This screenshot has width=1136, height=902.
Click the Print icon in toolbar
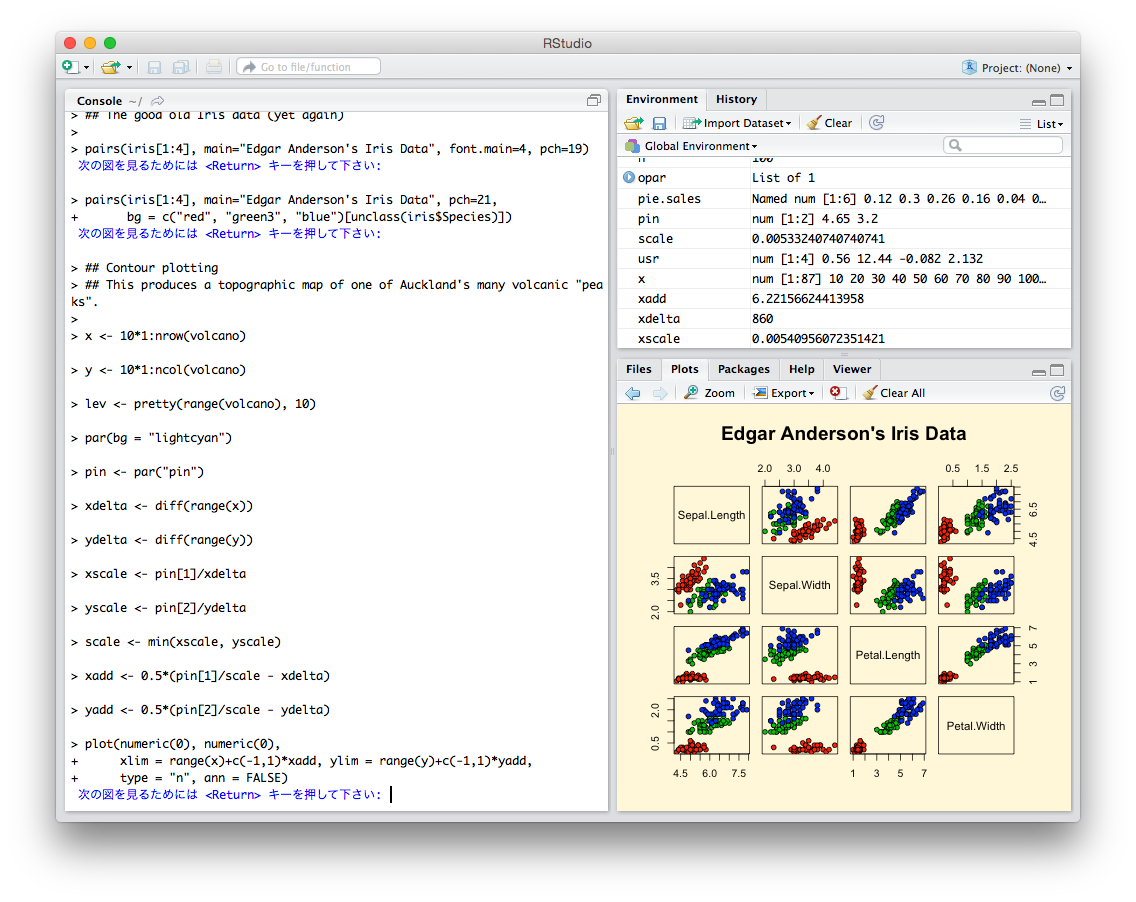pyautogui.click(x=214, y=67)
